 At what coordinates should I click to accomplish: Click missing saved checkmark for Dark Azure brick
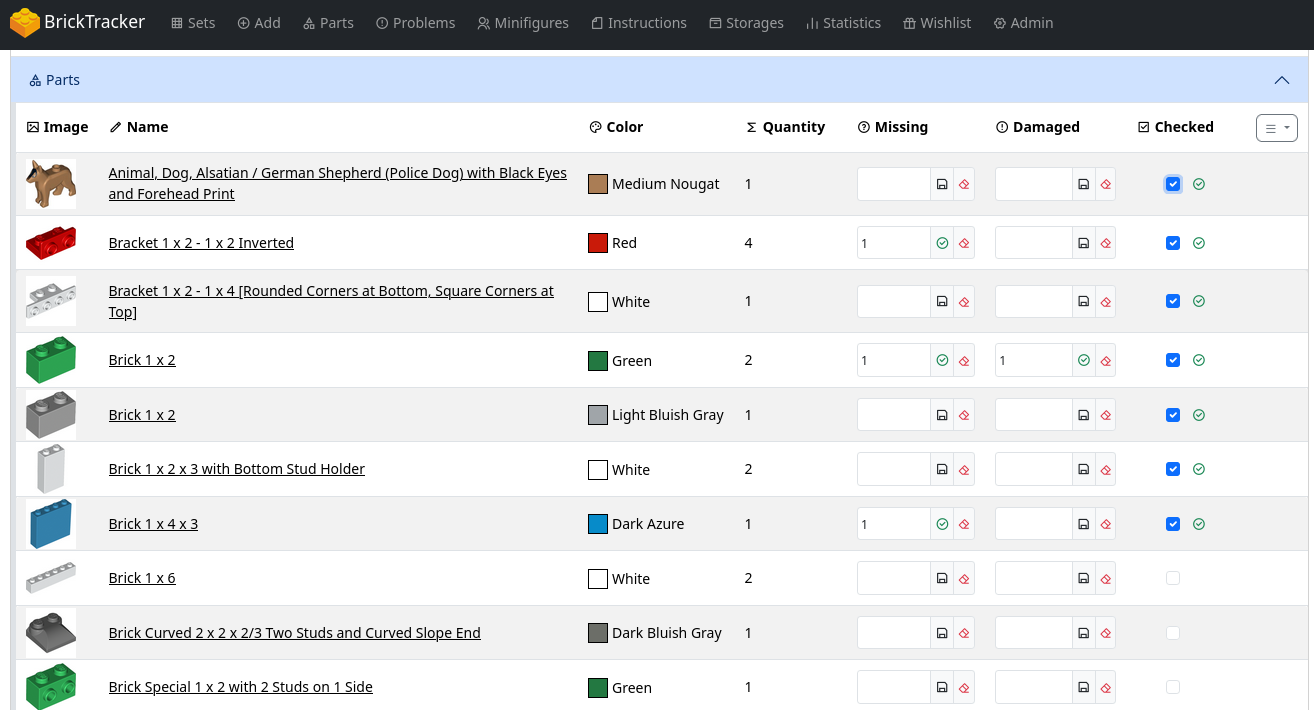(942, 524)
